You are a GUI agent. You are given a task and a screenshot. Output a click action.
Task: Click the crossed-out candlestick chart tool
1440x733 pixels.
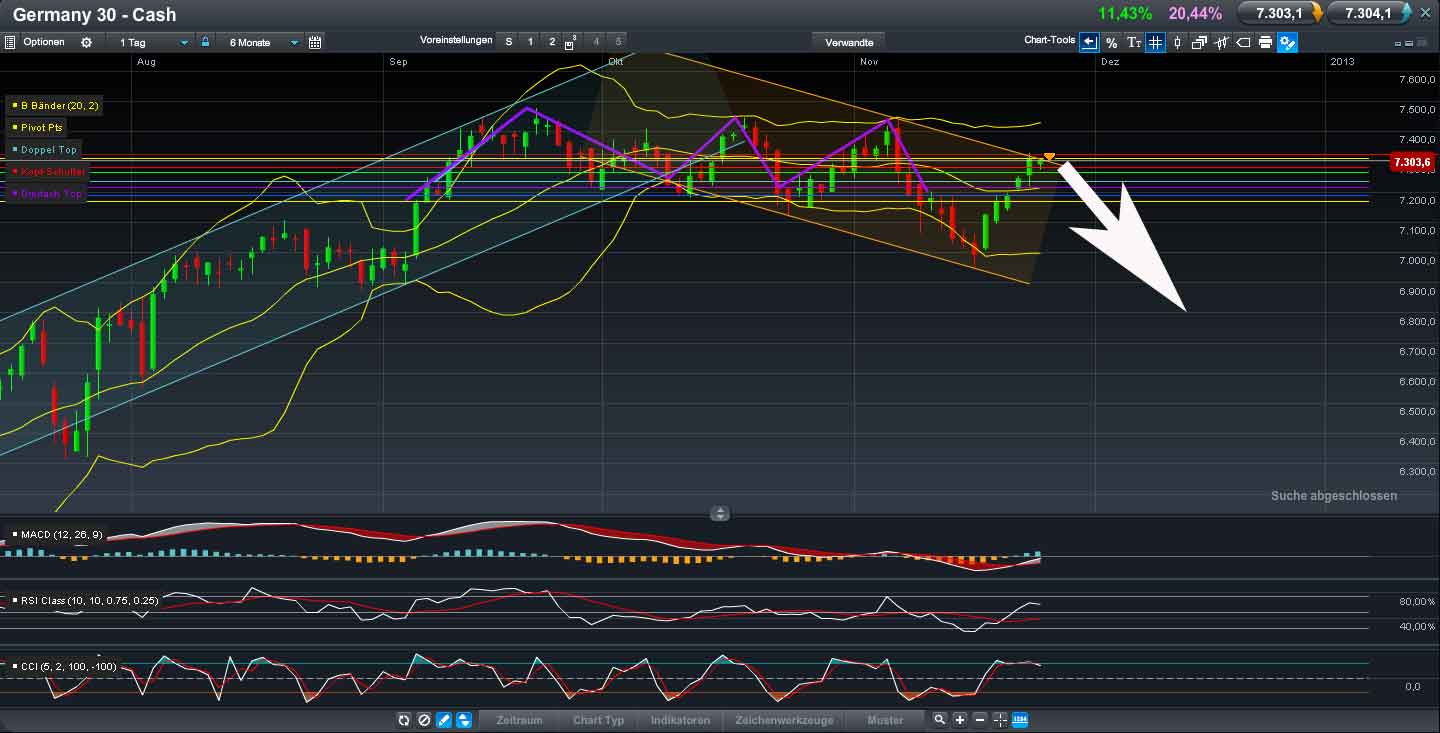[x=1222, y=42]
